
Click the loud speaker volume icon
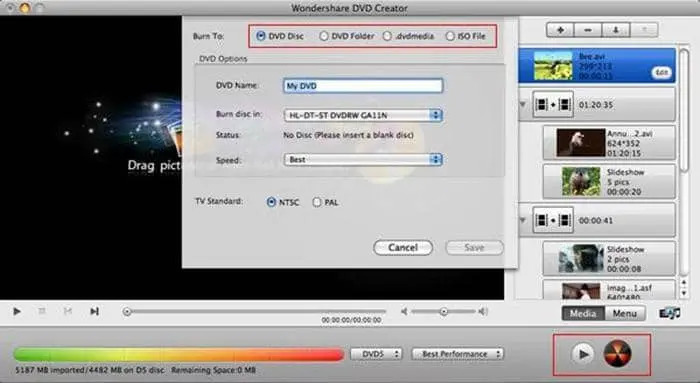tap(483, 311)
